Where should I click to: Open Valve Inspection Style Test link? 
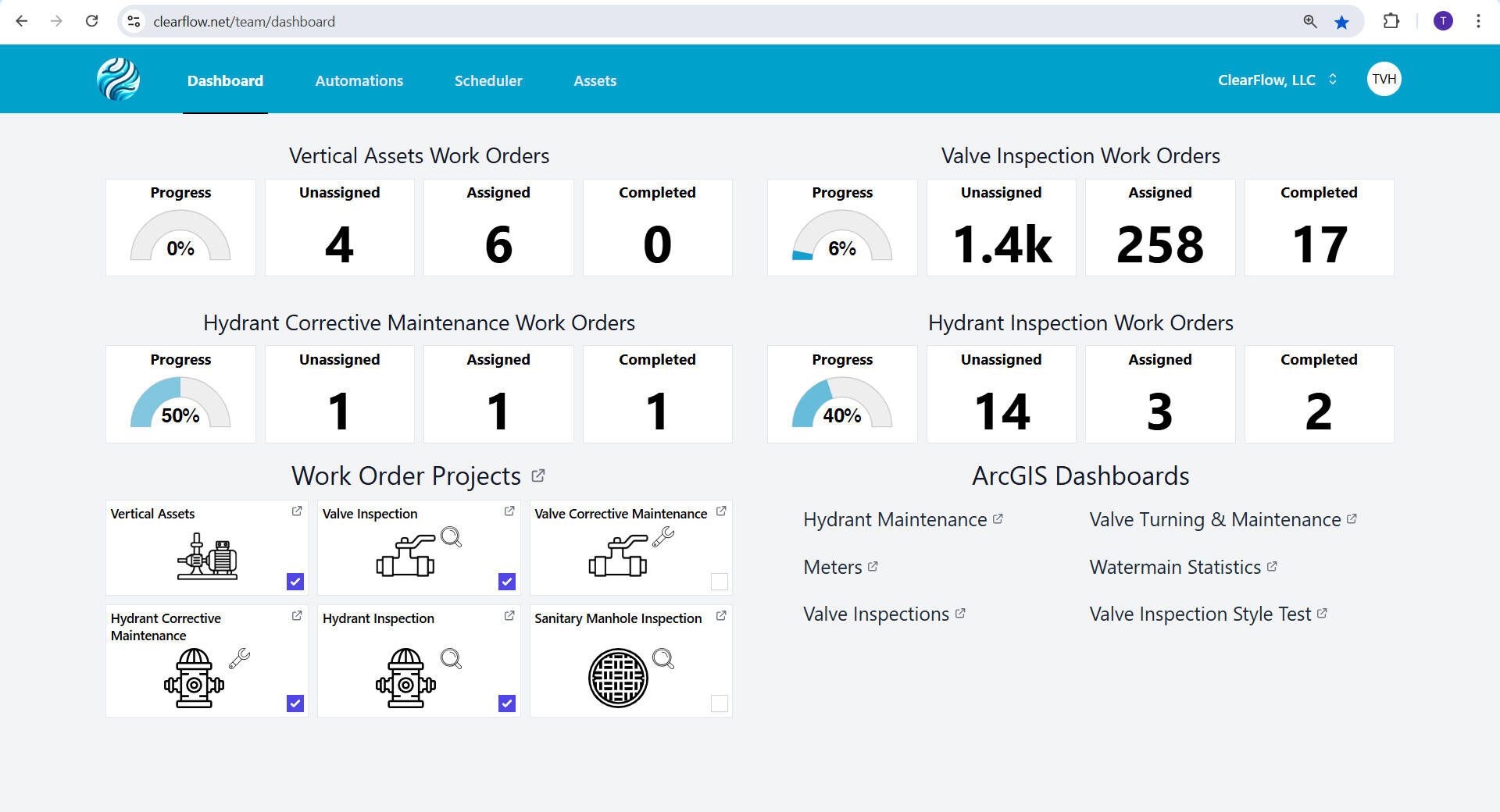click(1208, 614)
